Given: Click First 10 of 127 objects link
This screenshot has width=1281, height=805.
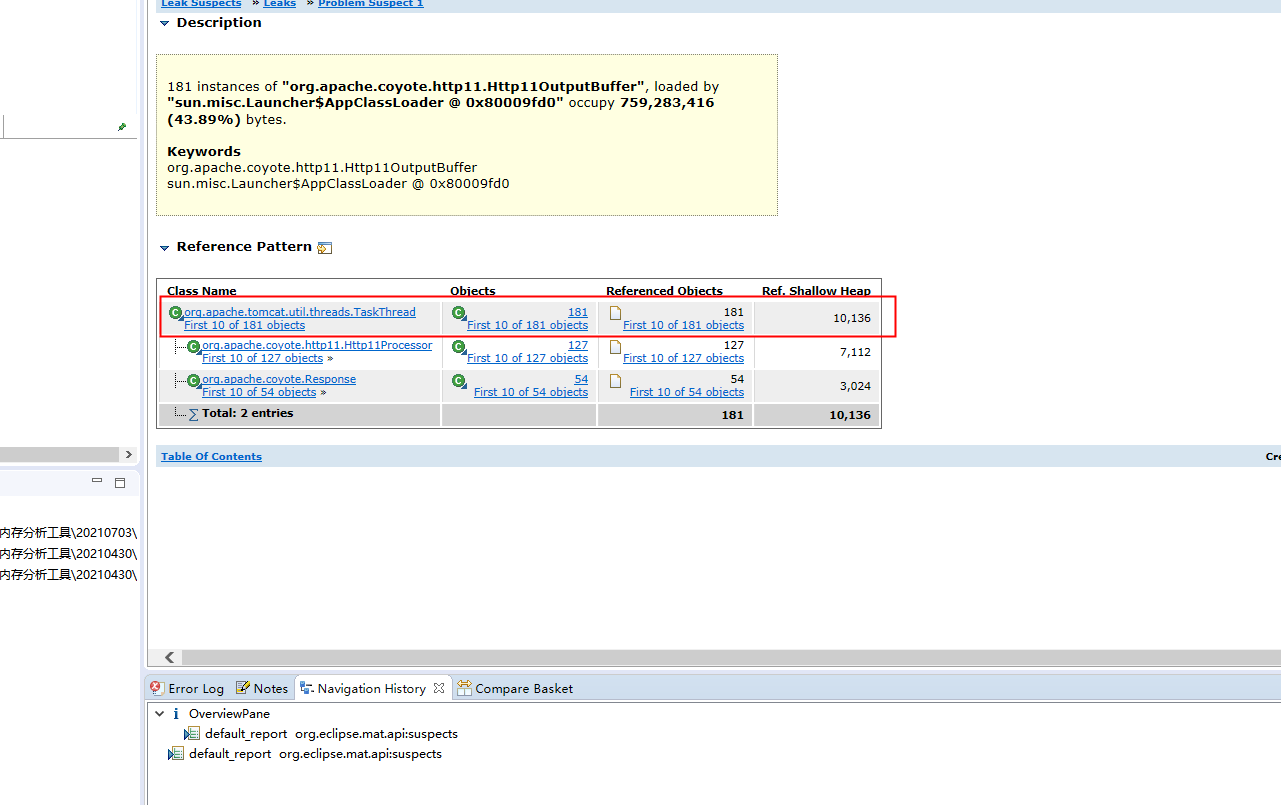Looking at the screenshot, I should (530, 358).
